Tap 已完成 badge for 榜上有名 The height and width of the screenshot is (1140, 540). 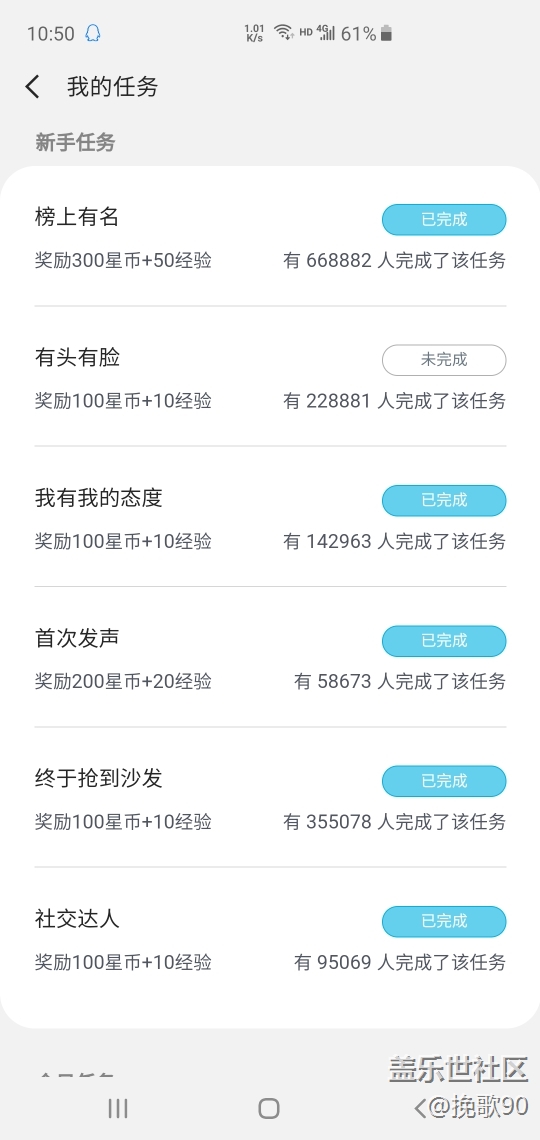pyautogui.click(x=444, y=220)
